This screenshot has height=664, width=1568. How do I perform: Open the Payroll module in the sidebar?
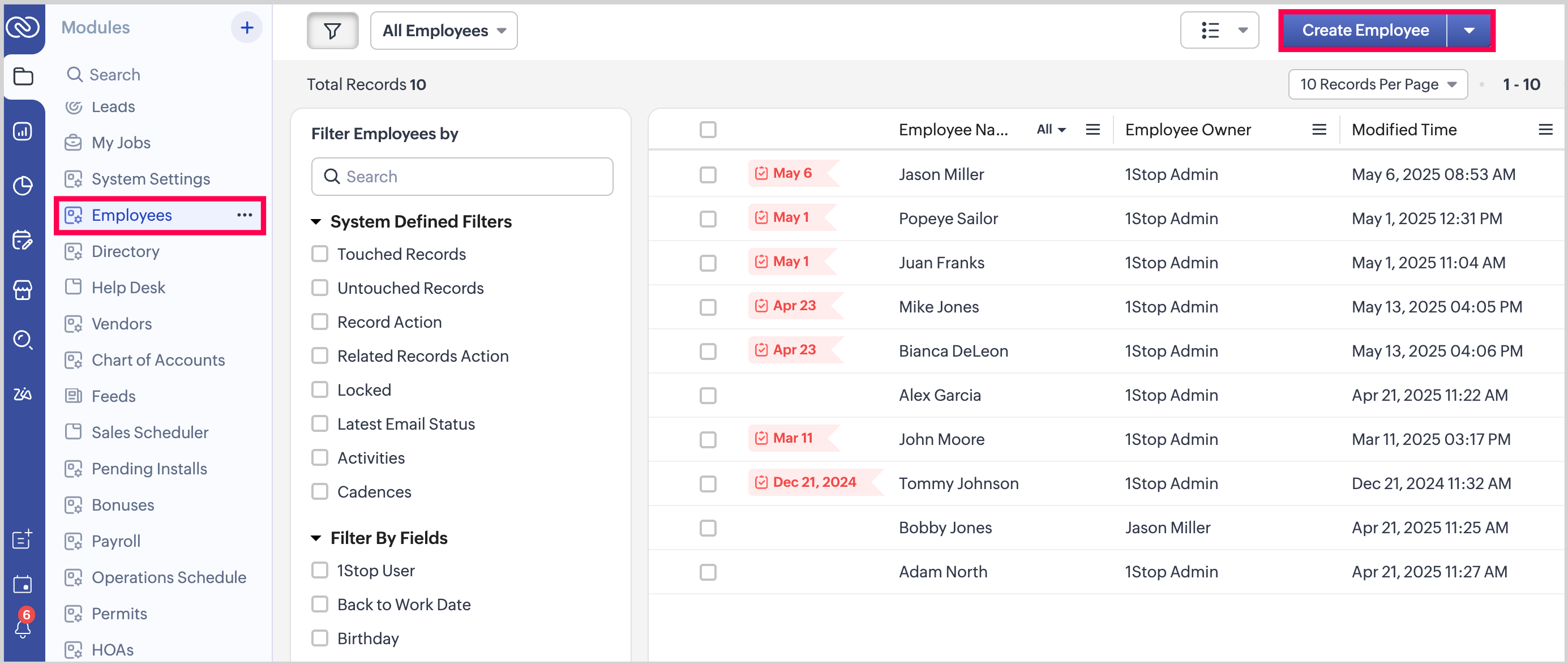(x=115, y=541)
